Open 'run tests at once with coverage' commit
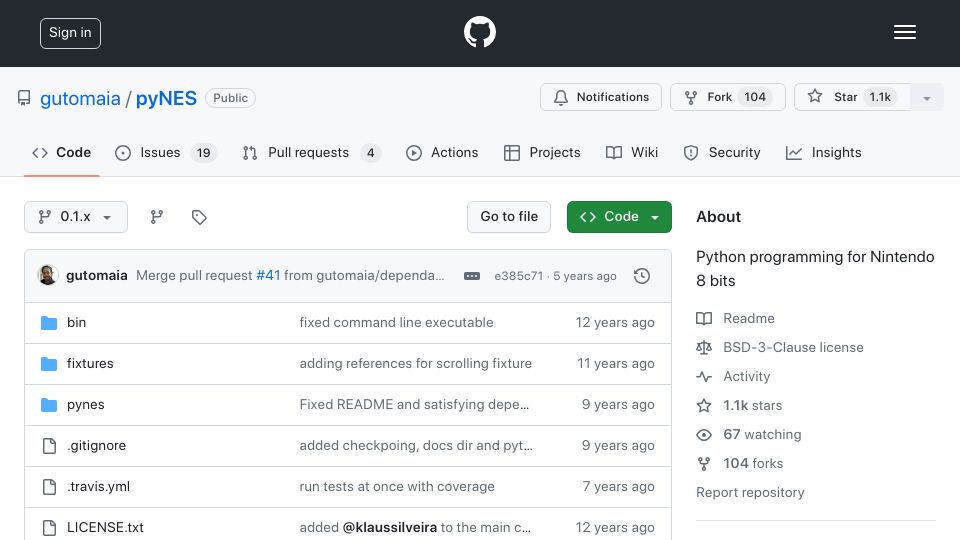Viewport: 960px width, 540px height. 397,487
